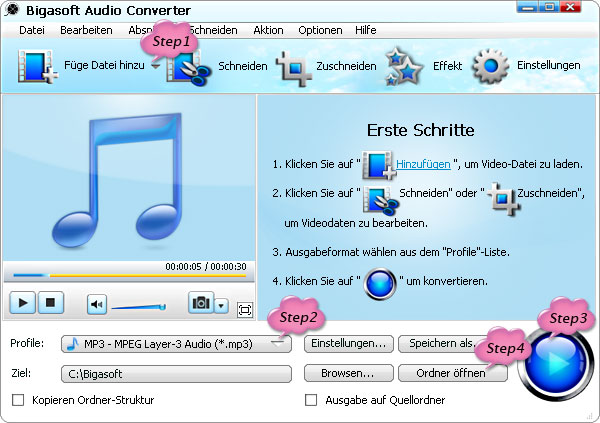
Task: Click the Hinzufügen link in Erste Schritte
Action: (423, 164)
